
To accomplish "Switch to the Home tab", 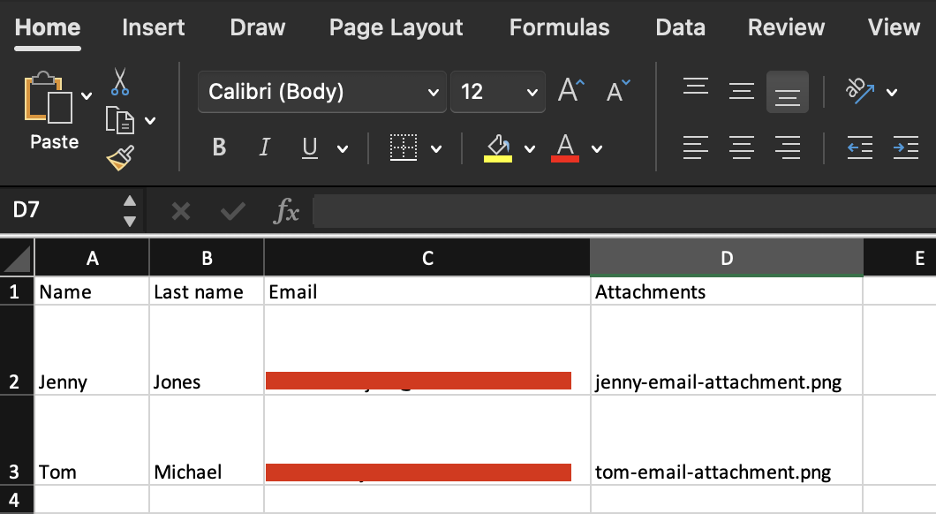I will (48, 27).
